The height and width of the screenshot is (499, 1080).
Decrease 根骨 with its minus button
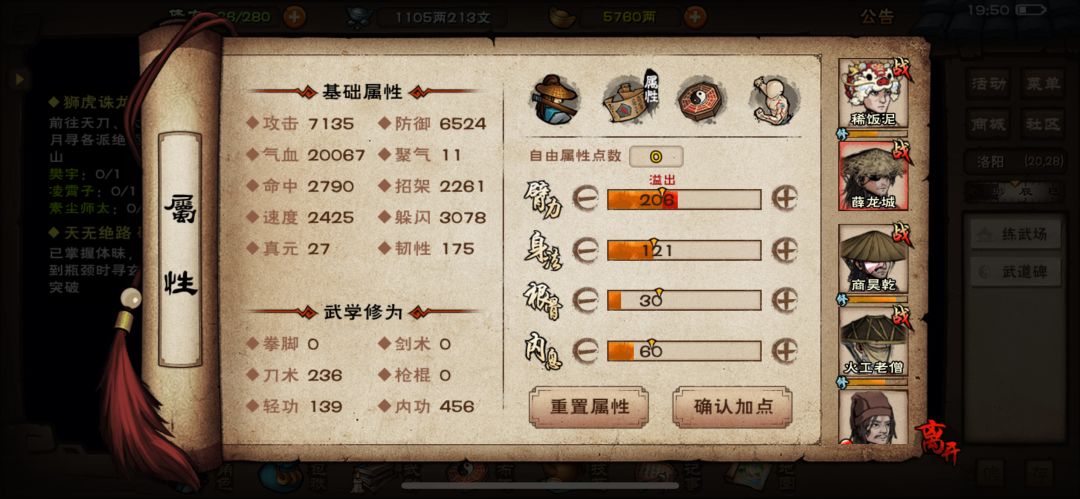(x=585, y=300)
